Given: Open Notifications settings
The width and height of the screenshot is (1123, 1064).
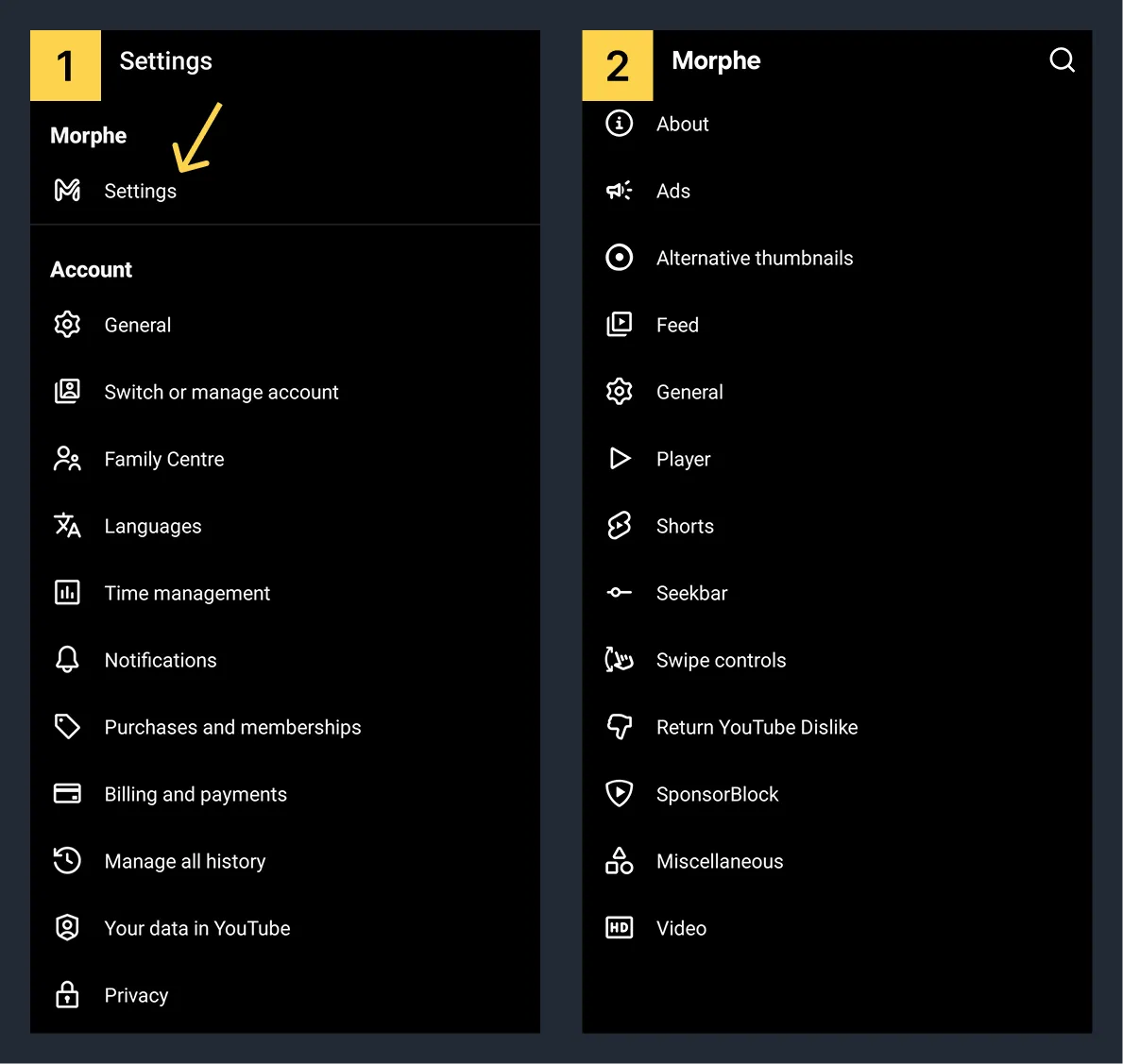Looking at the screenshot, I should click(x=285, y=660).
